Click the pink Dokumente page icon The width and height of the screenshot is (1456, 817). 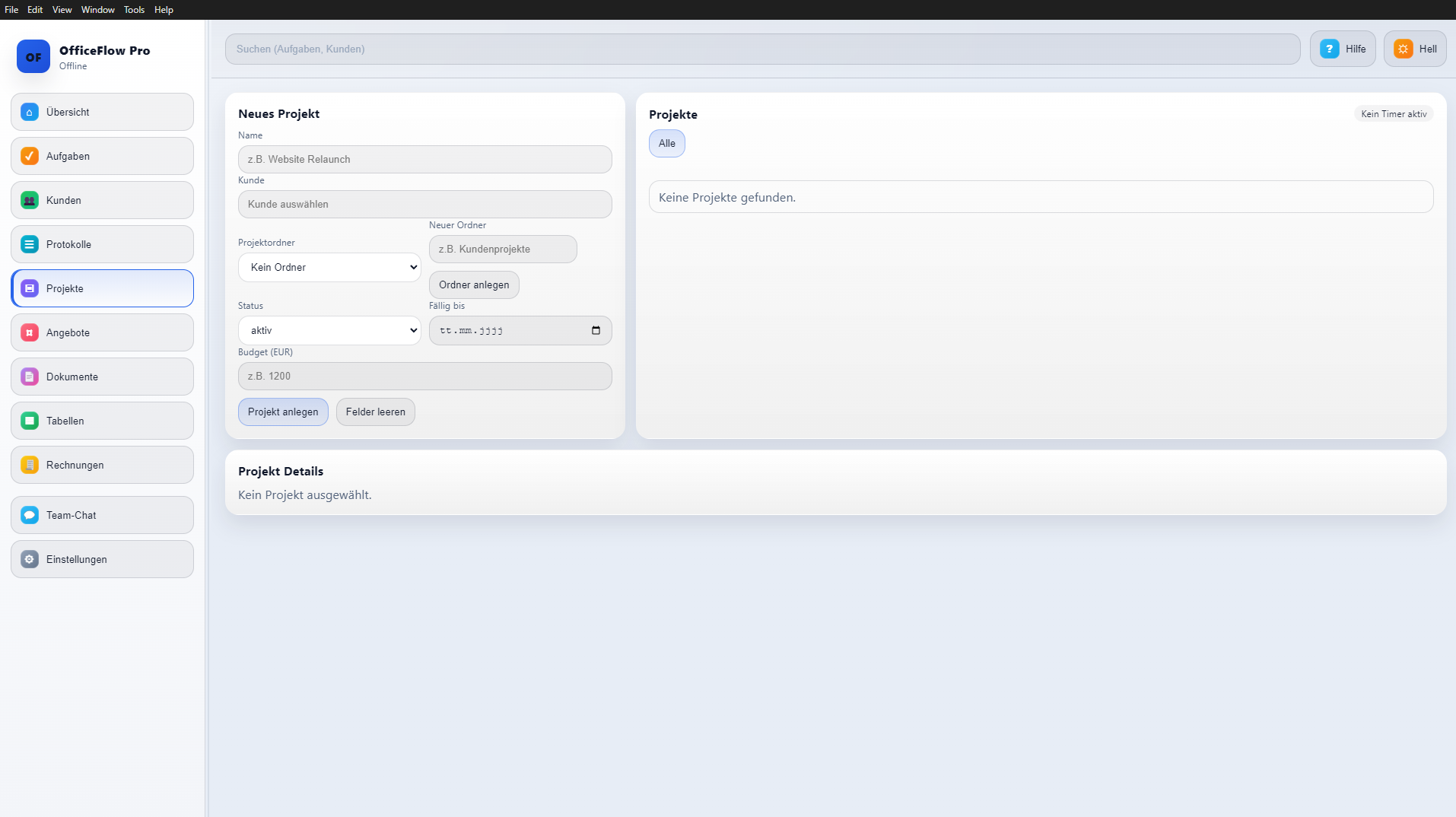point(30,377)
